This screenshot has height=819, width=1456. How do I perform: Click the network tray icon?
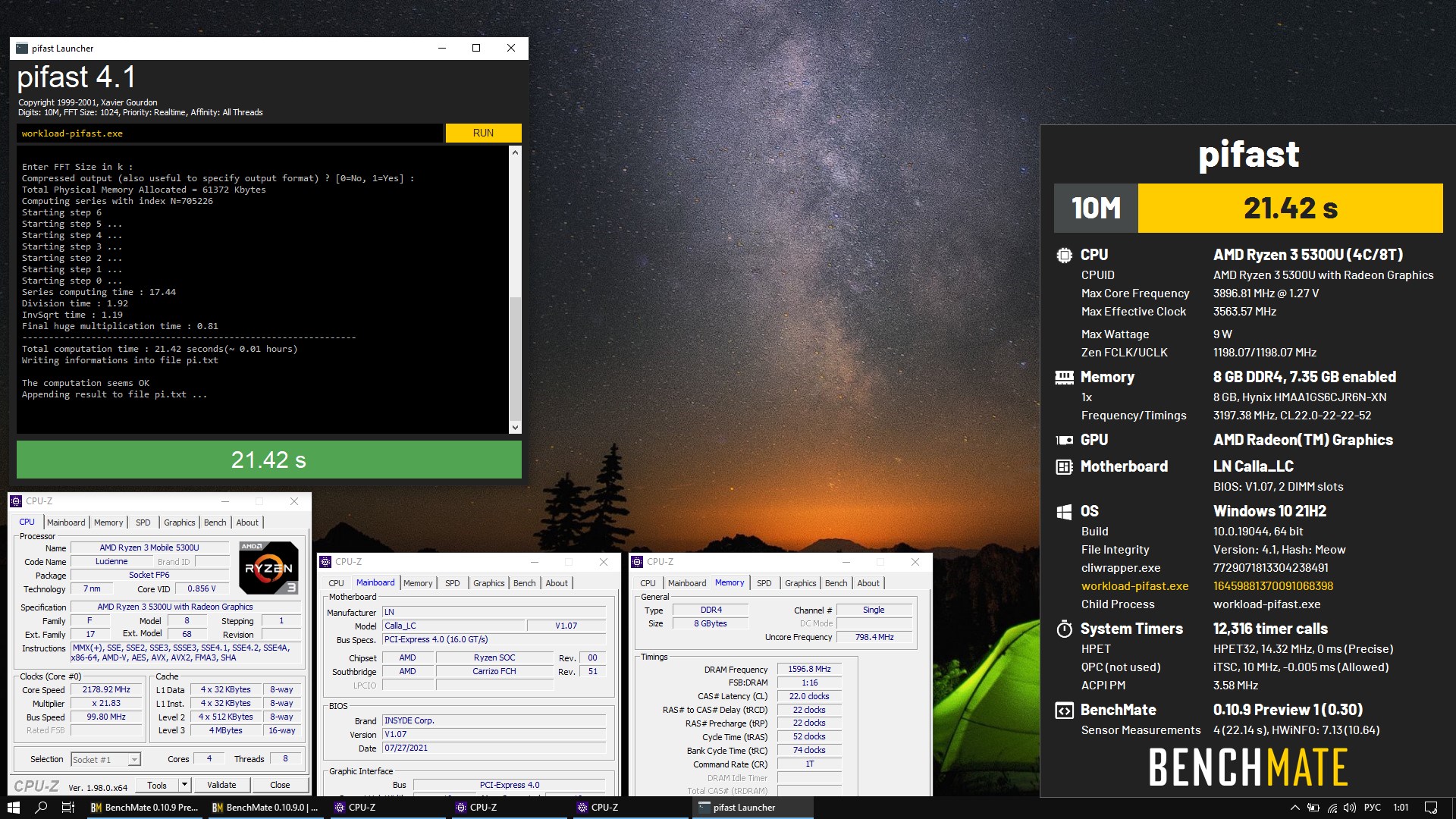[x=1332, y=808]
